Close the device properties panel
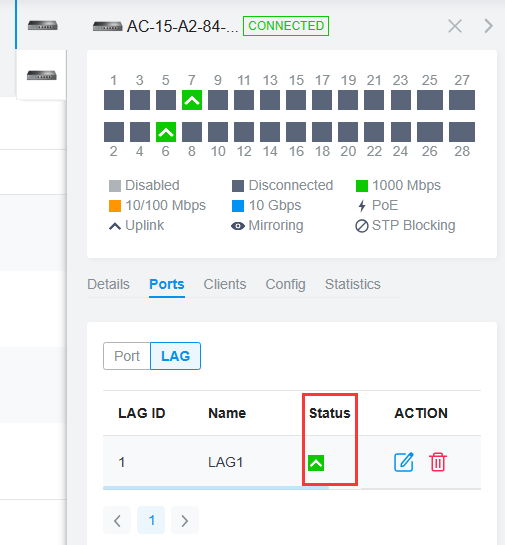Viewport: 505px width, 545px height. 455,26
